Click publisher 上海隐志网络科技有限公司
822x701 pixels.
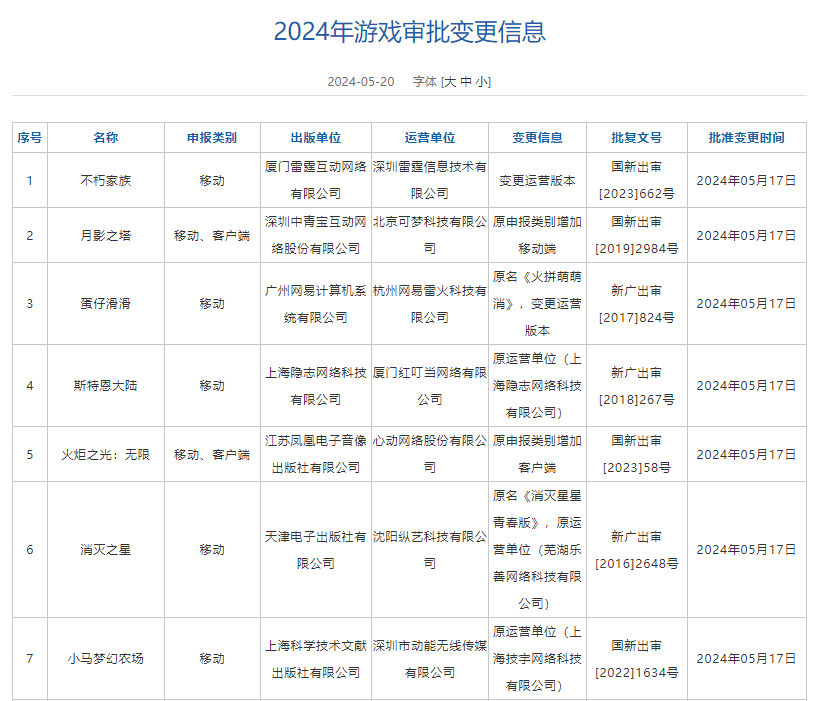coord(316,386)
